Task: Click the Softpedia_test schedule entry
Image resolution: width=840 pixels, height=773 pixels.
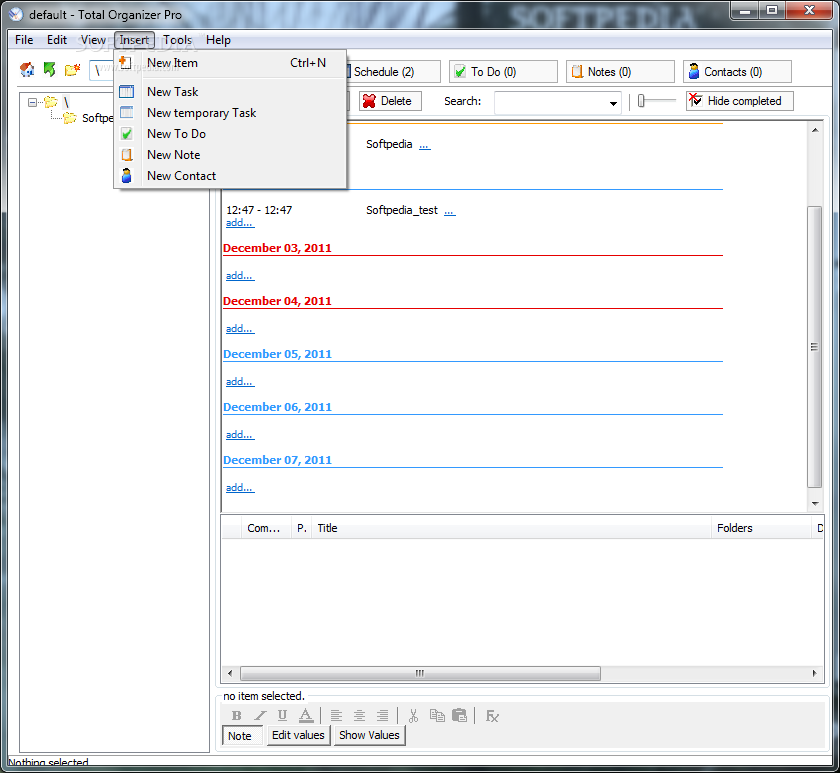Action: [x=402, y=210]
